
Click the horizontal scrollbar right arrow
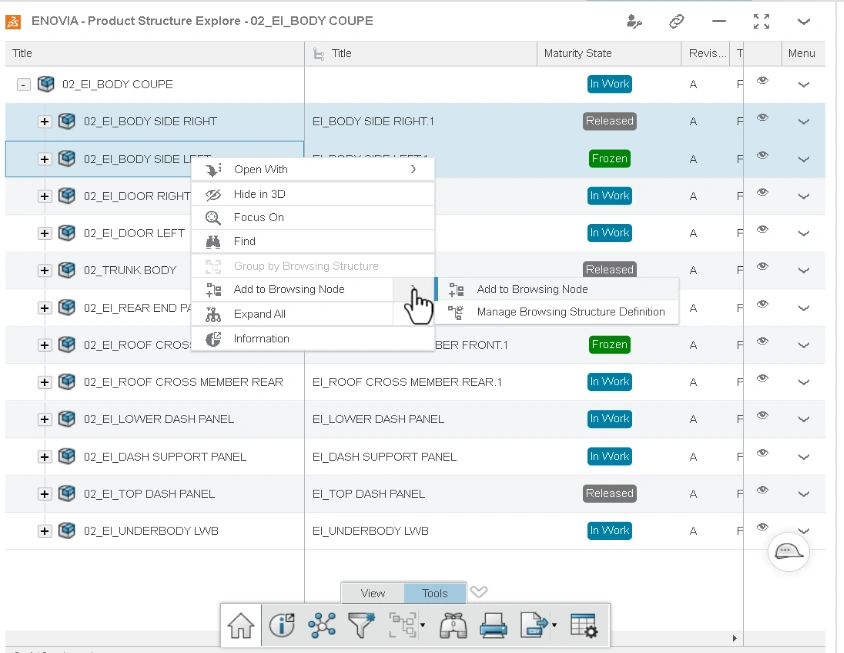(734, 638)
